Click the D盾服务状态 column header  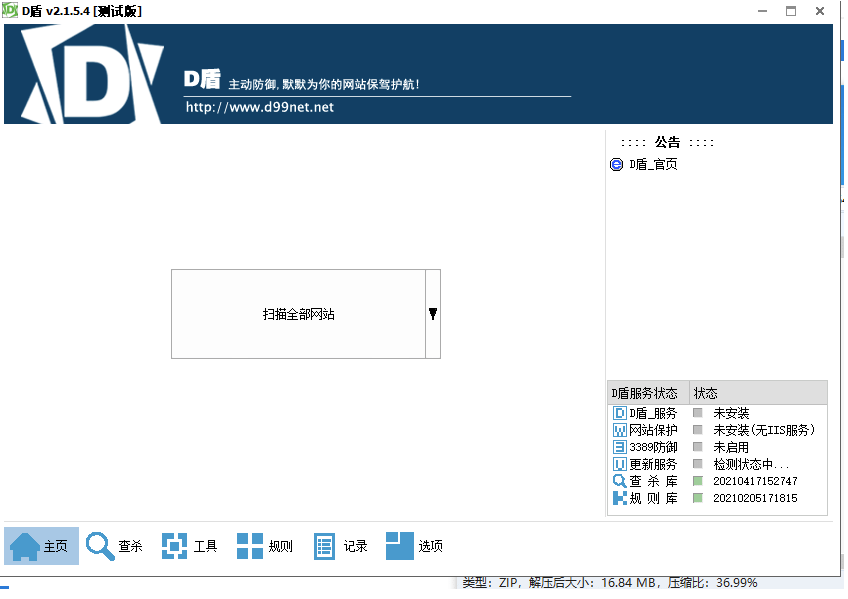649,394
